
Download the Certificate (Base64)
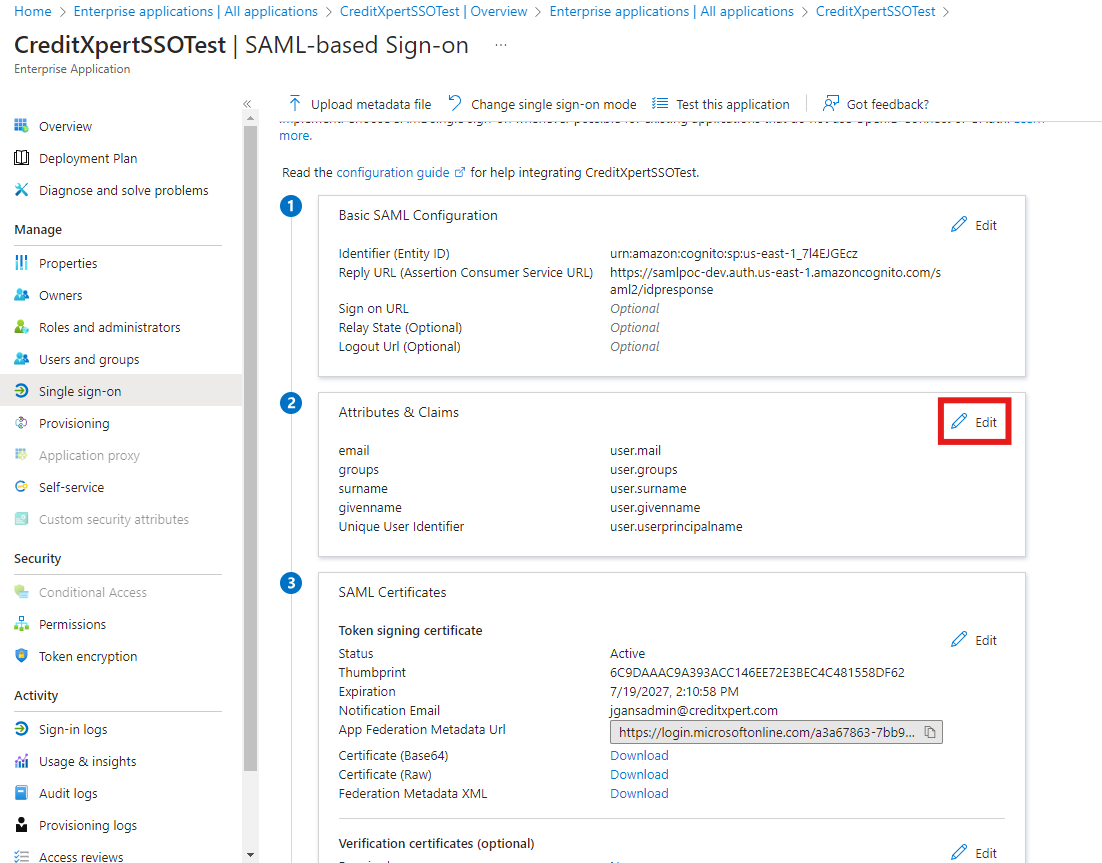coord(639,755)
